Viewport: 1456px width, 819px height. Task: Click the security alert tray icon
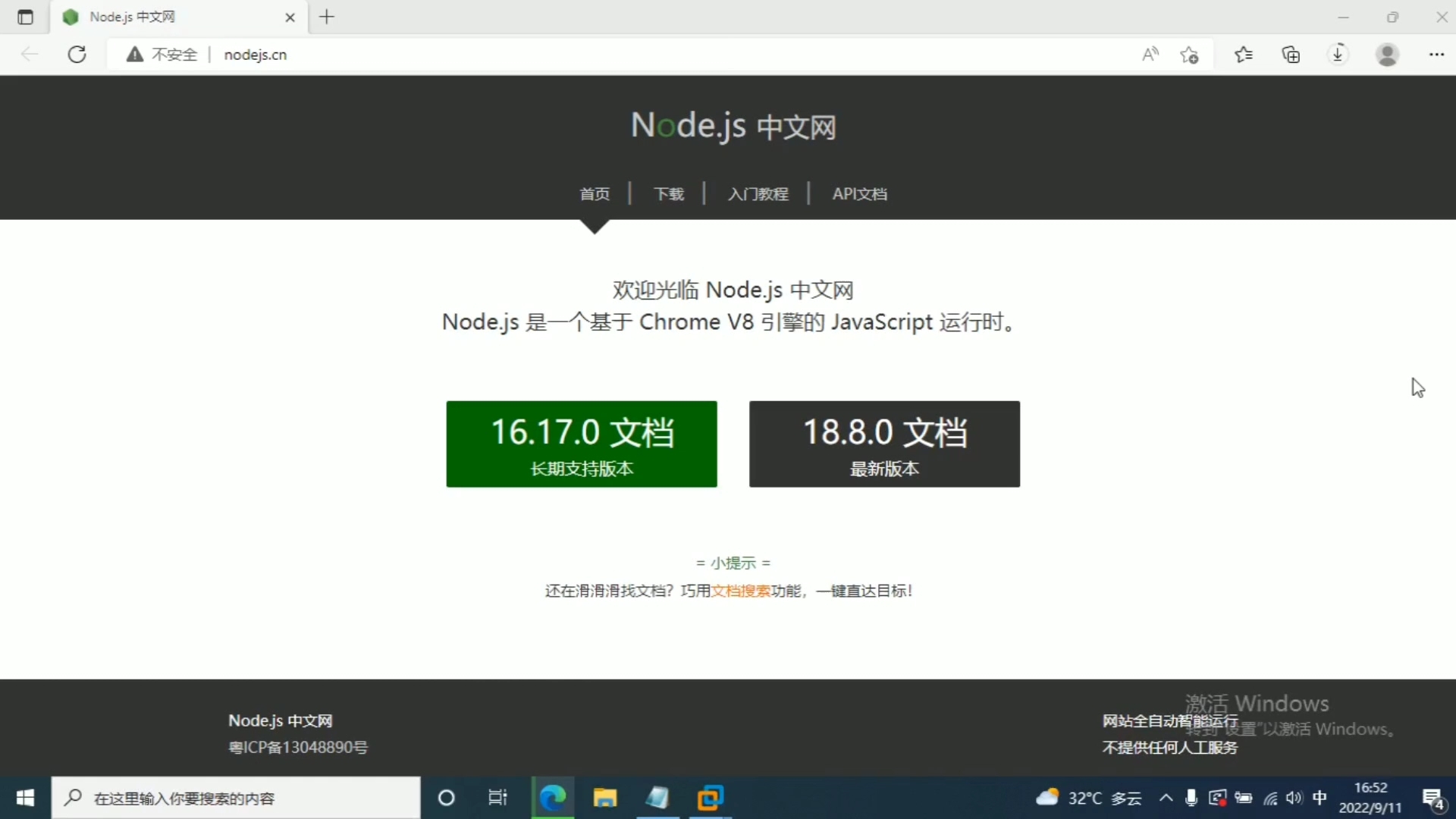(x=1218, y=798)
